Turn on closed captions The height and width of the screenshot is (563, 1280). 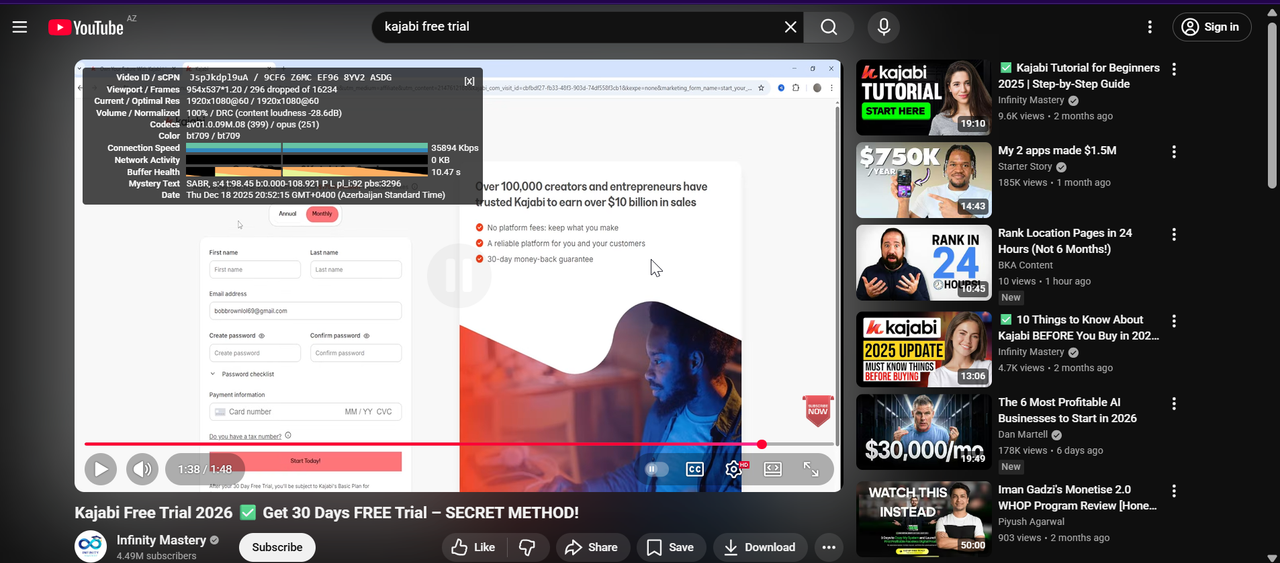[x=695, y=468]
